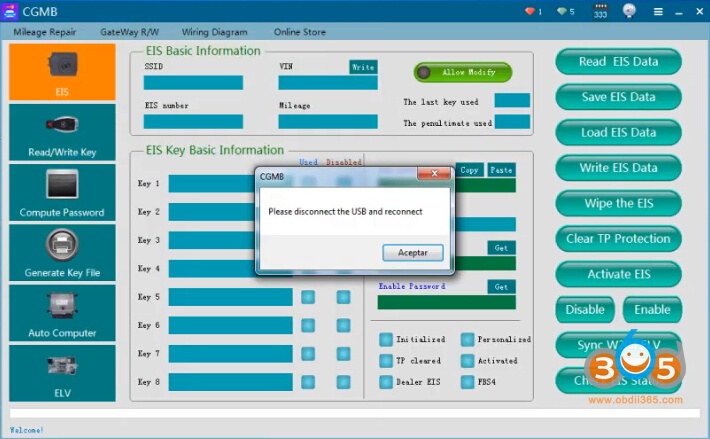Click the round avatar icon in title bar
Image resolution: width=710 pixels, height=439 pixels.
click(629, 11)
